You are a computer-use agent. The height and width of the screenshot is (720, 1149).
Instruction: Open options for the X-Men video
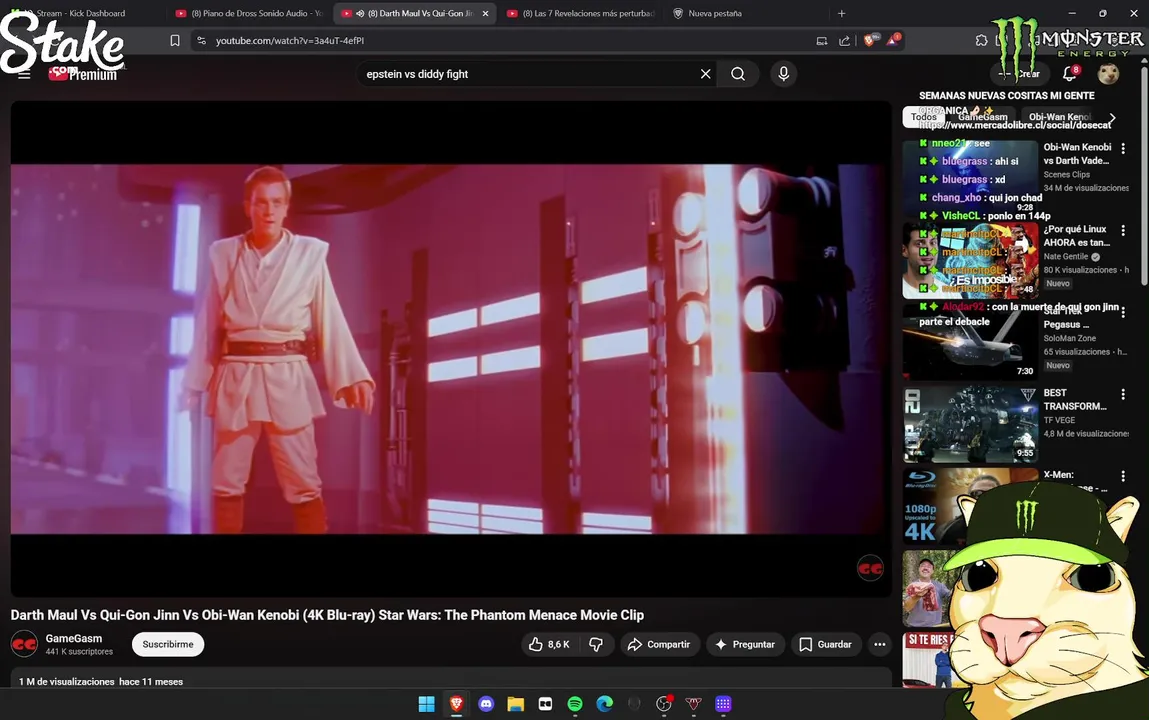(1123, 477)
